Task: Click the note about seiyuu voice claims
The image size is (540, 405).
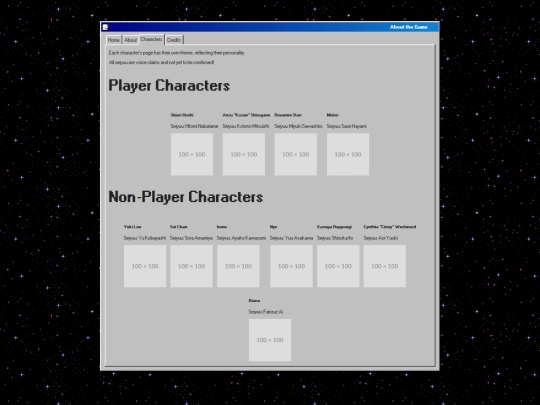Action: coord(161,62)
